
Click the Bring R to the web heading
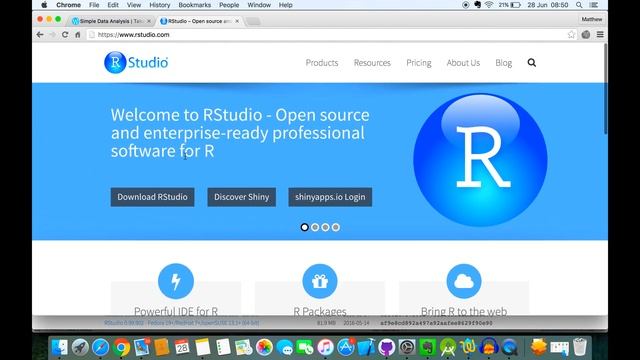click(464, 311)
